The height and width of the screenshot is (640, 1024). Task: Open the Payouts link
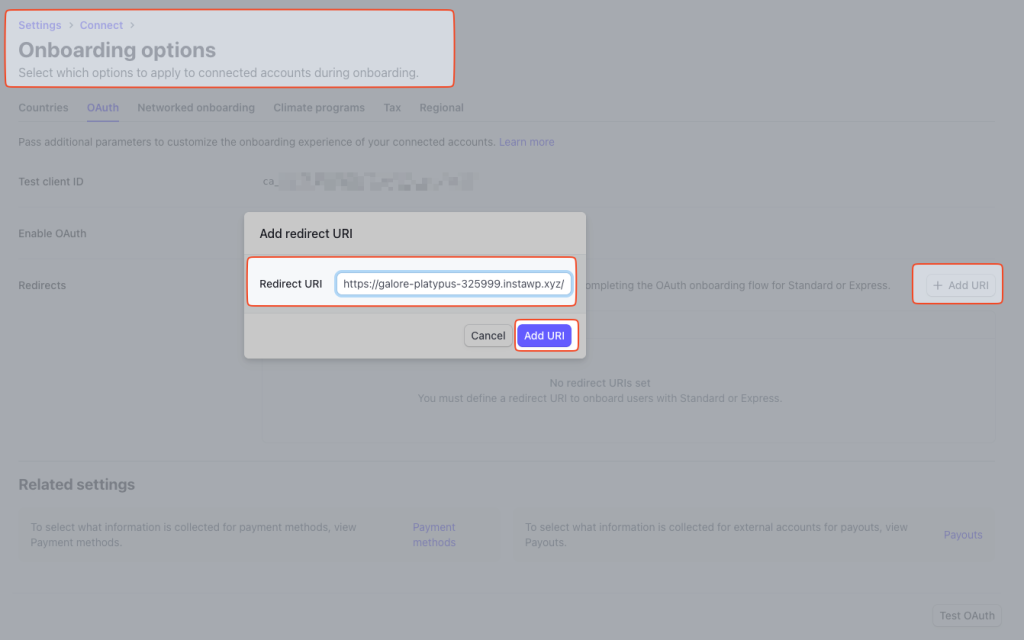pos(963,535)
